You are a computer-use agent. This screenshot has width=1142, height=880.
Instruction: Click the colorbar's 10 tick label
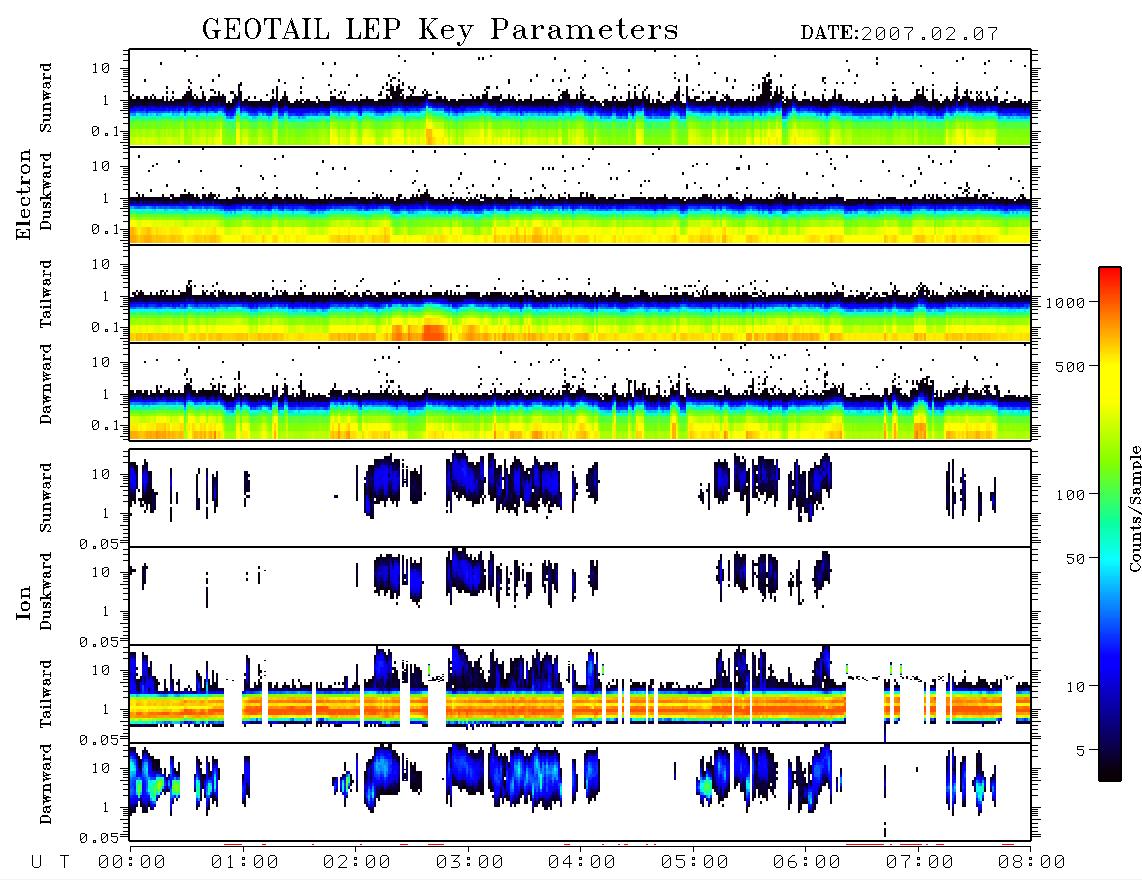pyautogui.click(x=1075, y=687)
